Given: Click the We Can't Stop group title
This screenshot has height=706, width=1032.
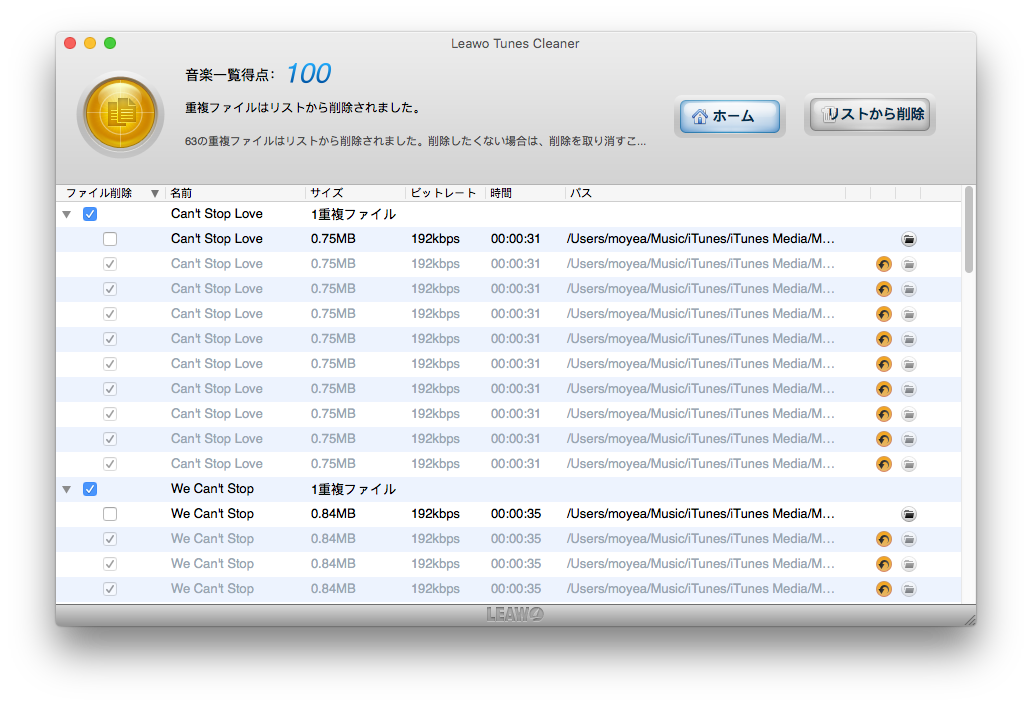Looking at the screenshot, I should pyautogui.click(x=212, y=489).
